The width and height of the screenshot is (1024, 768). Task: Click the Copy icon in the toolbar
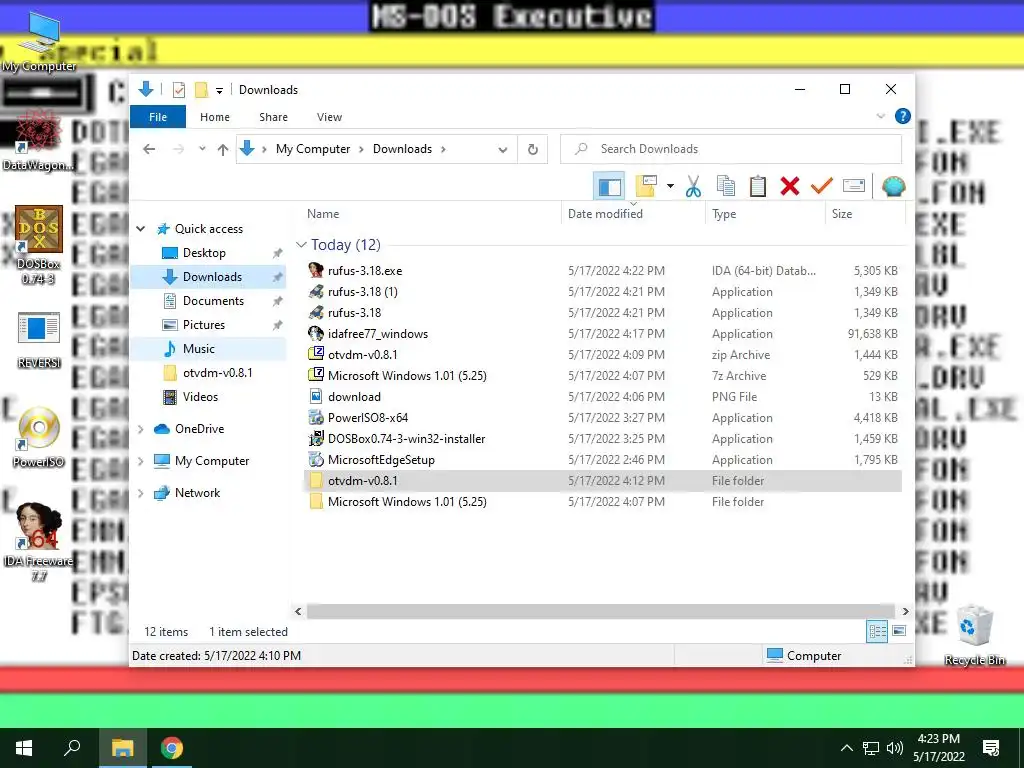click(x=726, y=187)
